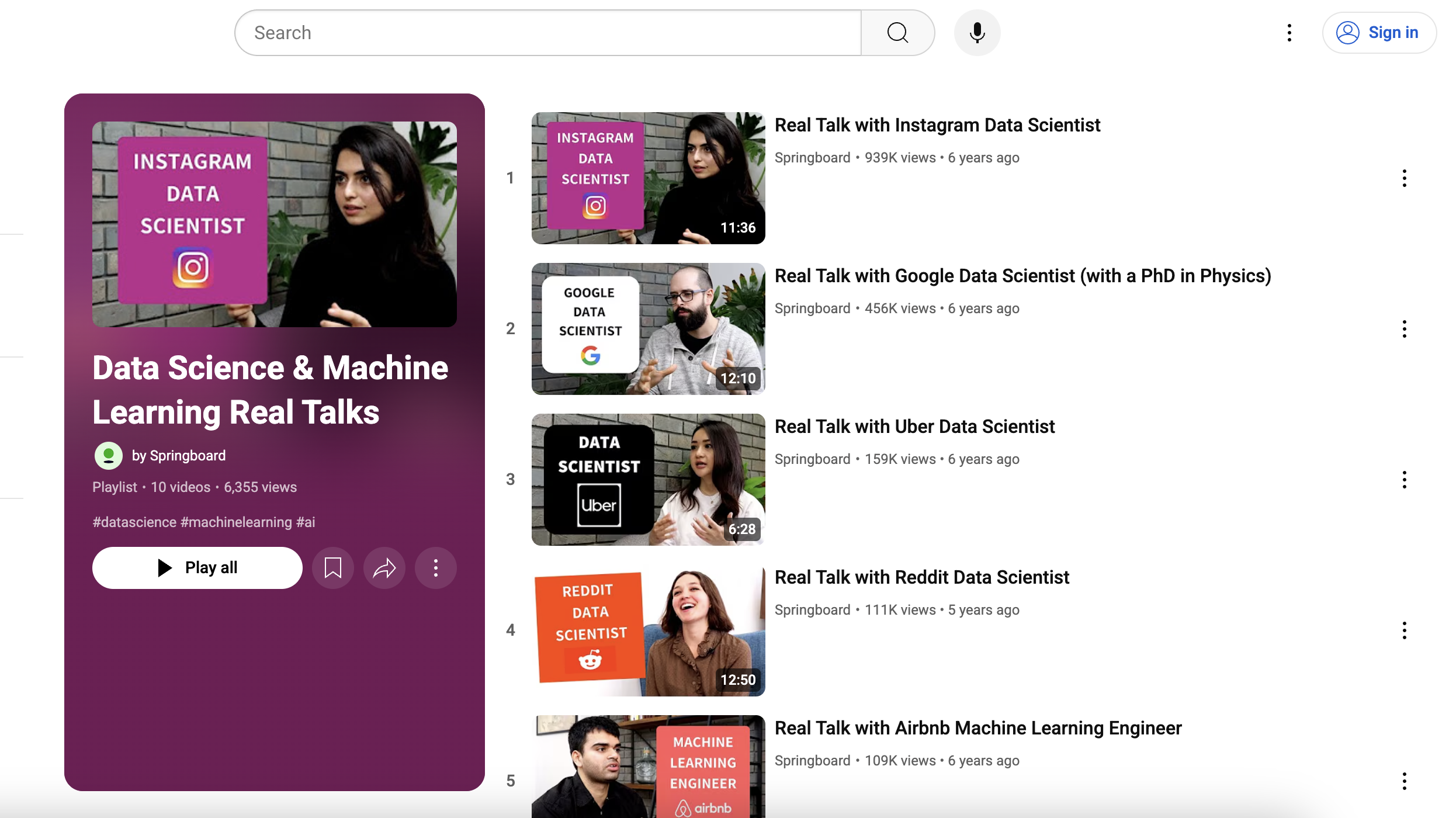The width and height of the screenshot is (1456, 818).
Task: Open the Google Data Scientist video thumbnail
Action: pos(649,329)
